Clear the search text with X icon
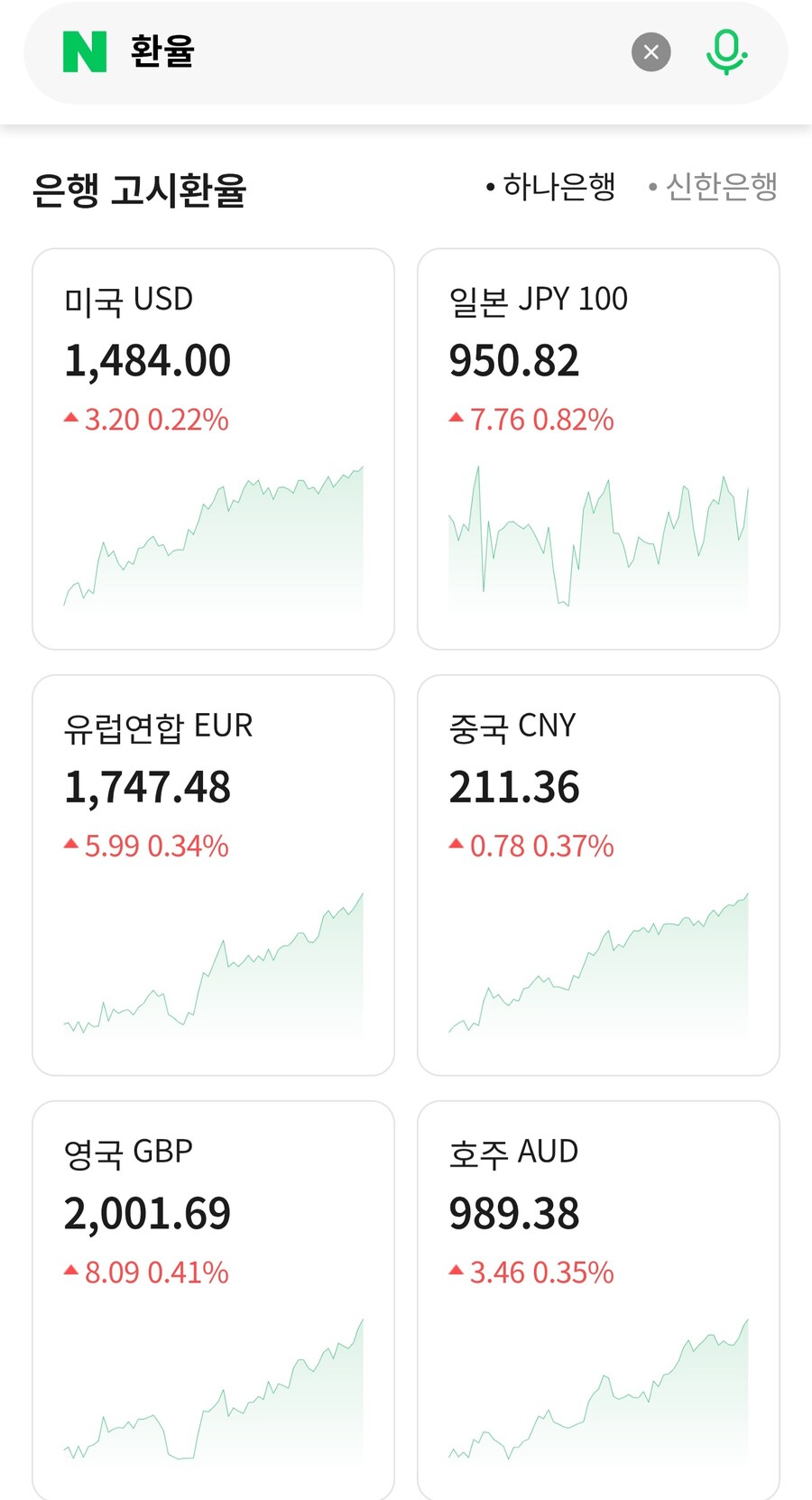Screen dimensions: 812x1500 [x=651, y=52]
